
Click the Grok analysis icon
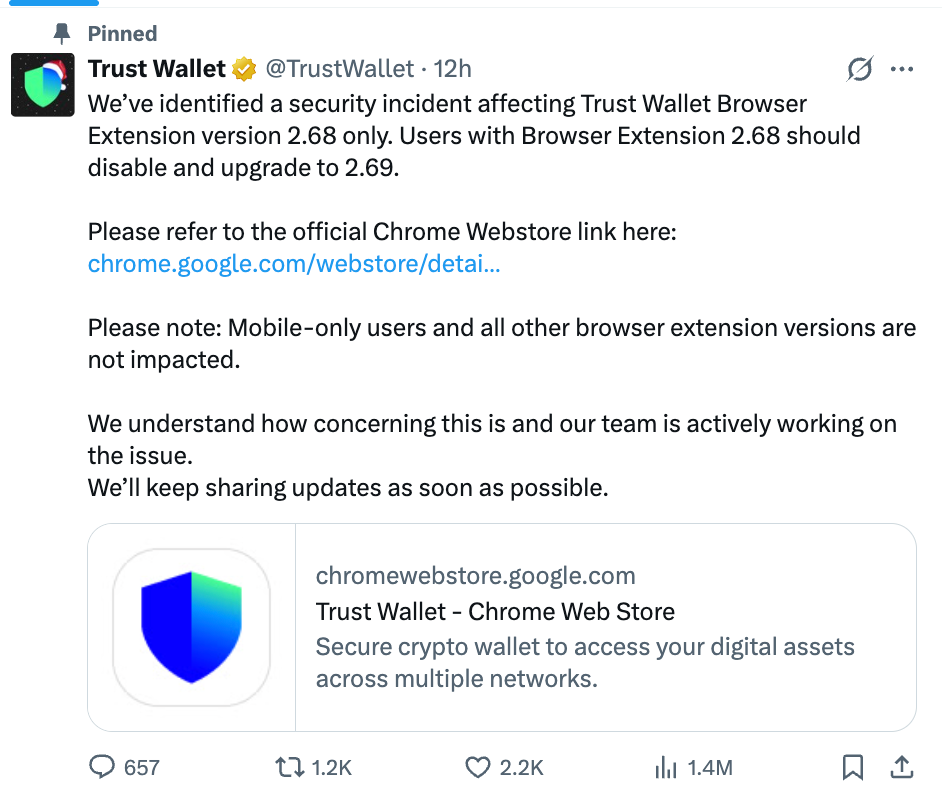point(859,68)
